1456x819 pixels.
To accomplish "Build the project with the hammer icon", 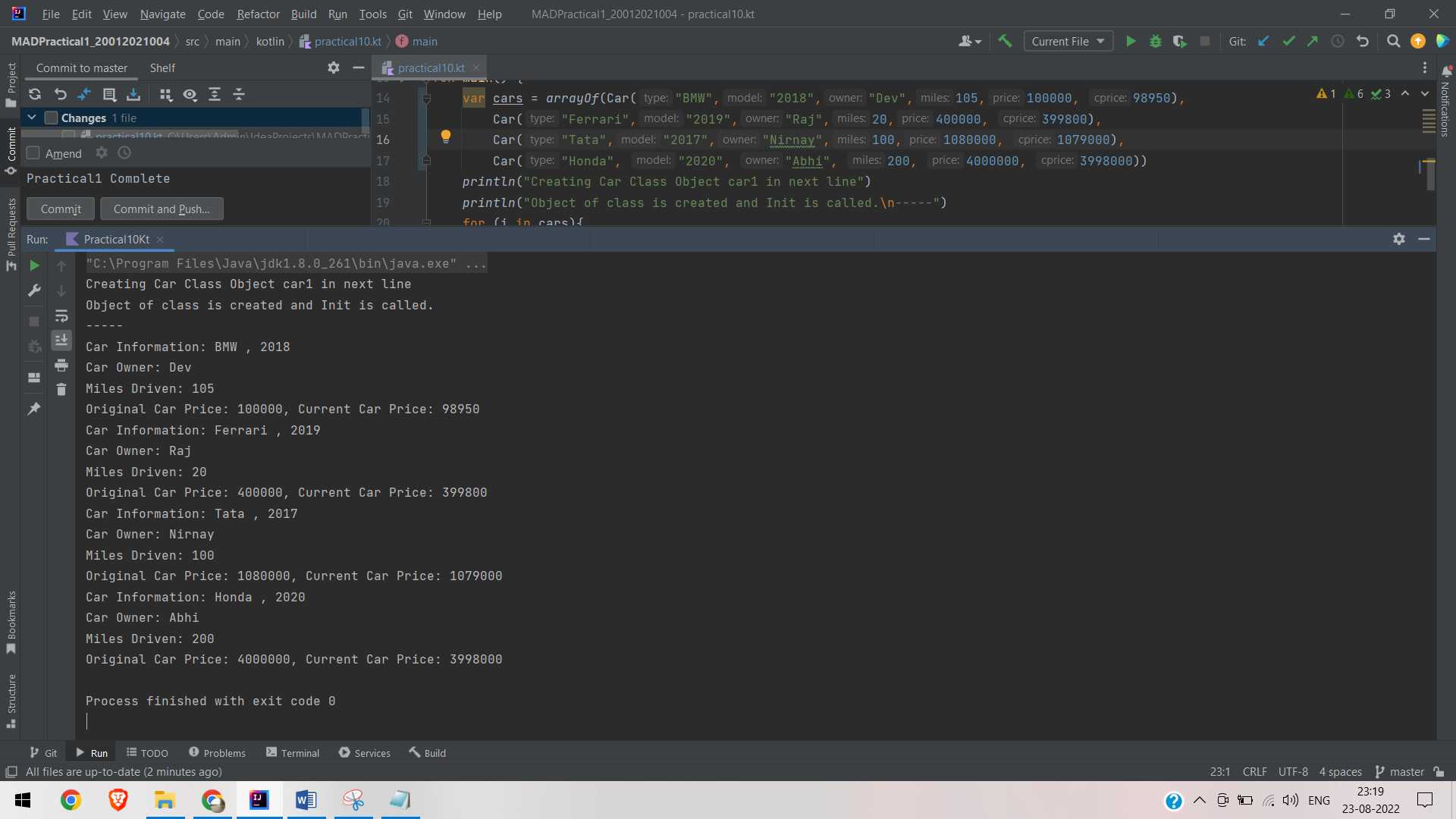I will (x=1006, y=41).
